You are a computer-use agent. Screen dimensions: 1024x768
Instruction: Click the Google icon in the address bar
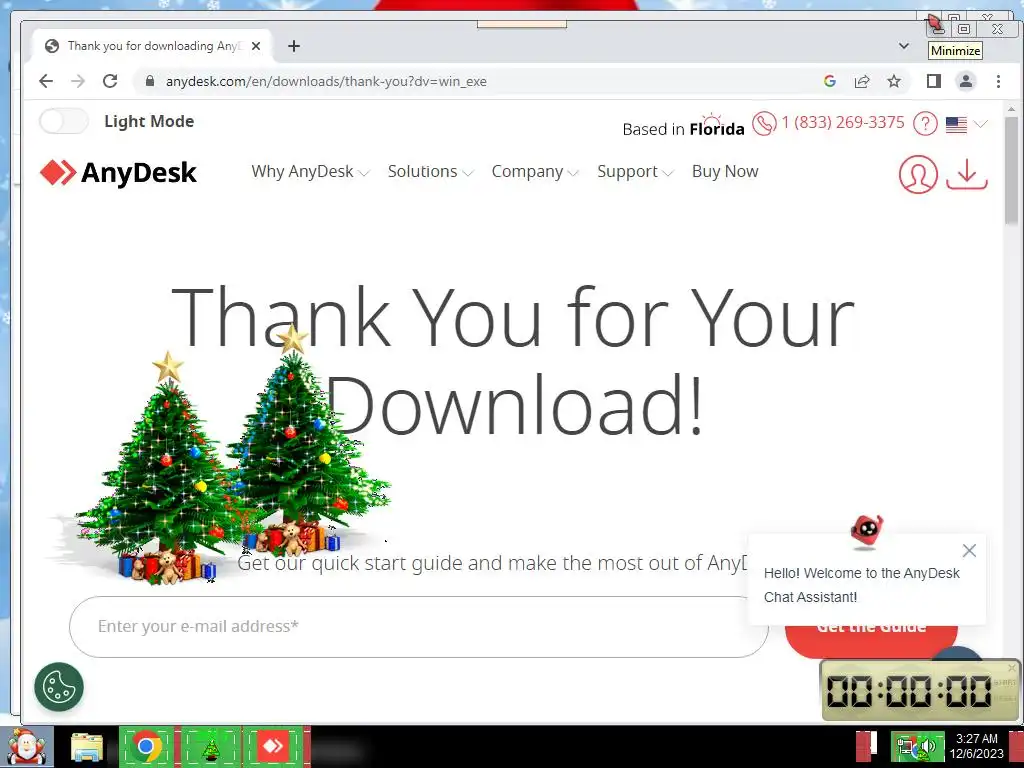830,81
